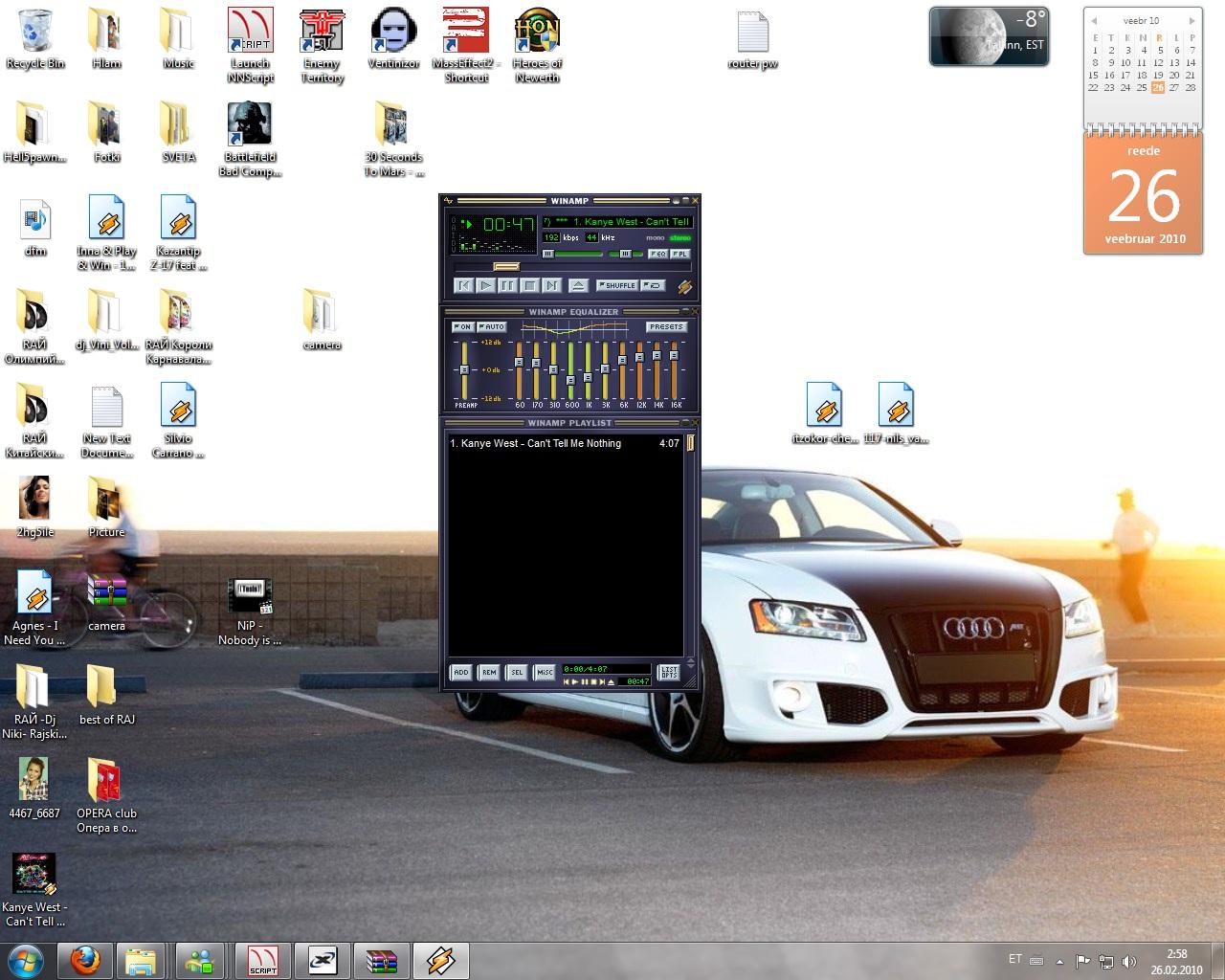1225x980 pixels.
Task: Select Agnes - I Need You file
Action: point(34,608)
